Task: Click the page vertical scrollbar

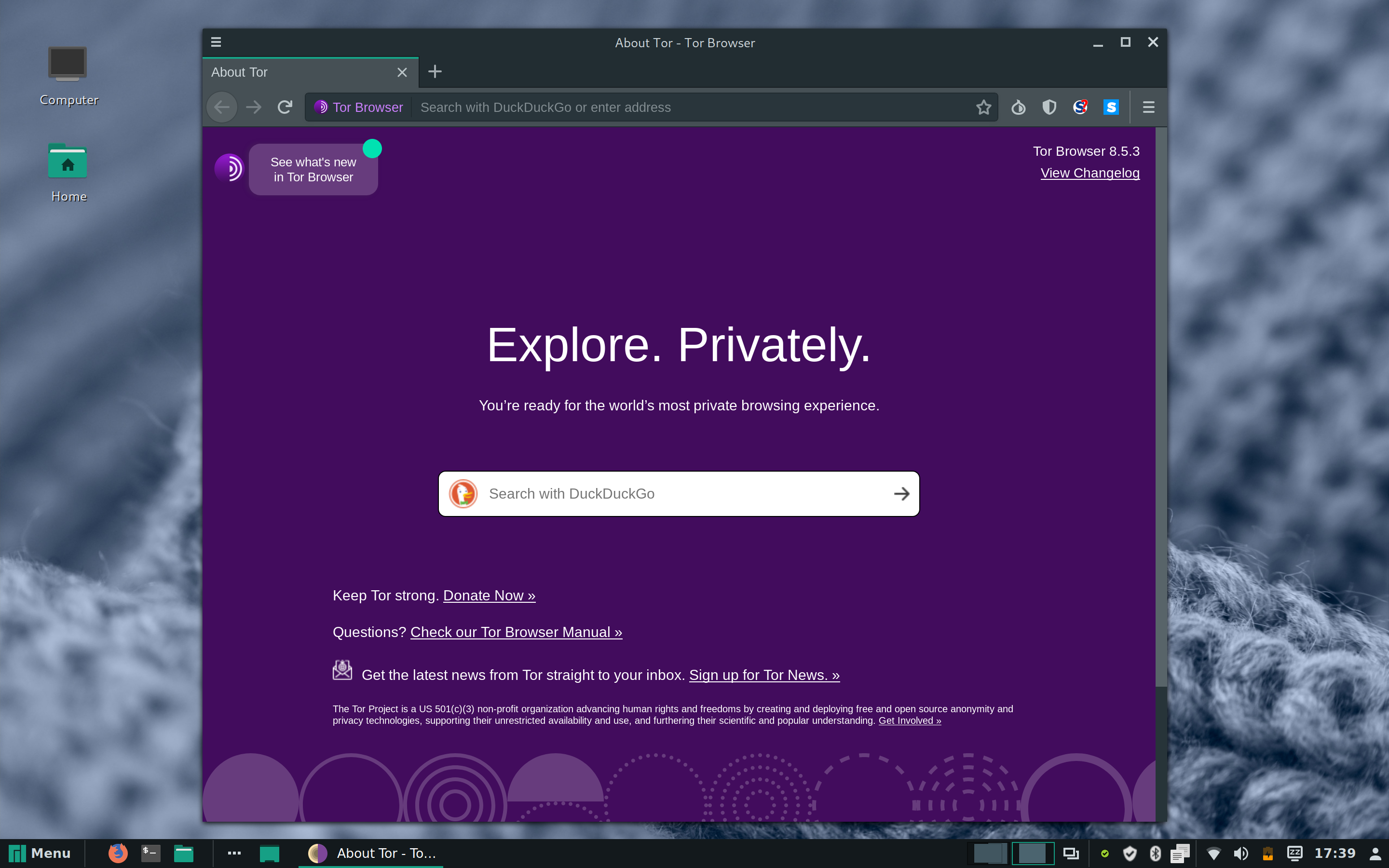Action: click(x=1161, y=407)
